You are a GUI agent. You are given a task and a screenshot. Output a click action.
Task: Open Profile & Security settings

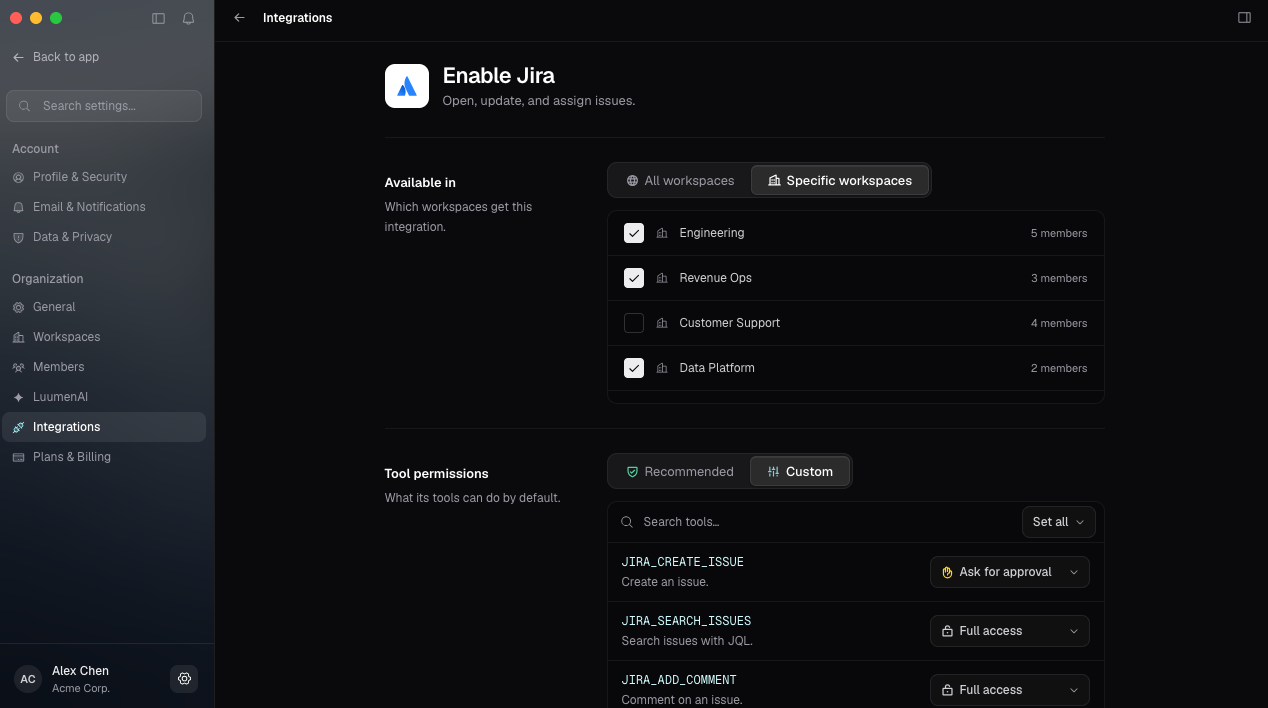[x=104, y=177]
